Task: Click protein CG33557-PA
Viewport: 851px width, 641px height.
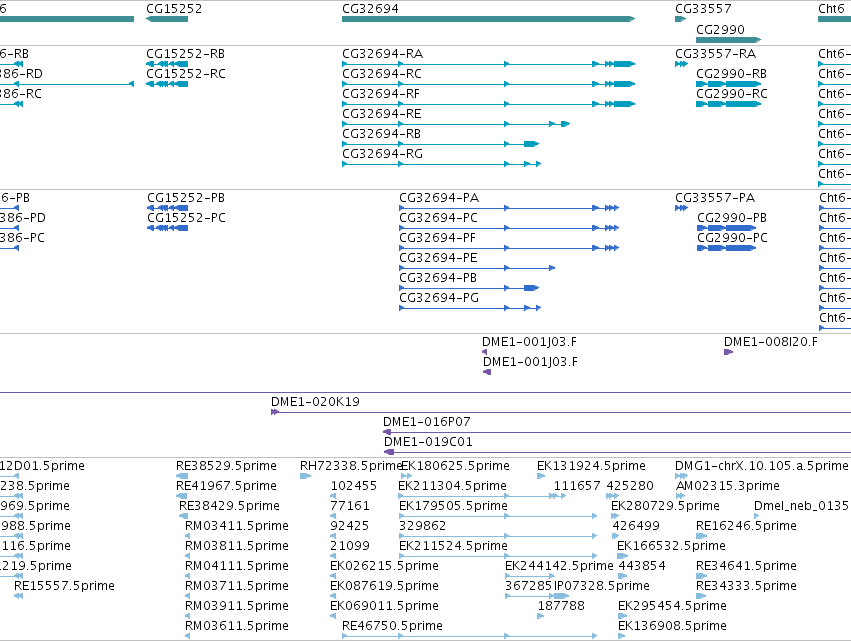Action: (715, 198)
